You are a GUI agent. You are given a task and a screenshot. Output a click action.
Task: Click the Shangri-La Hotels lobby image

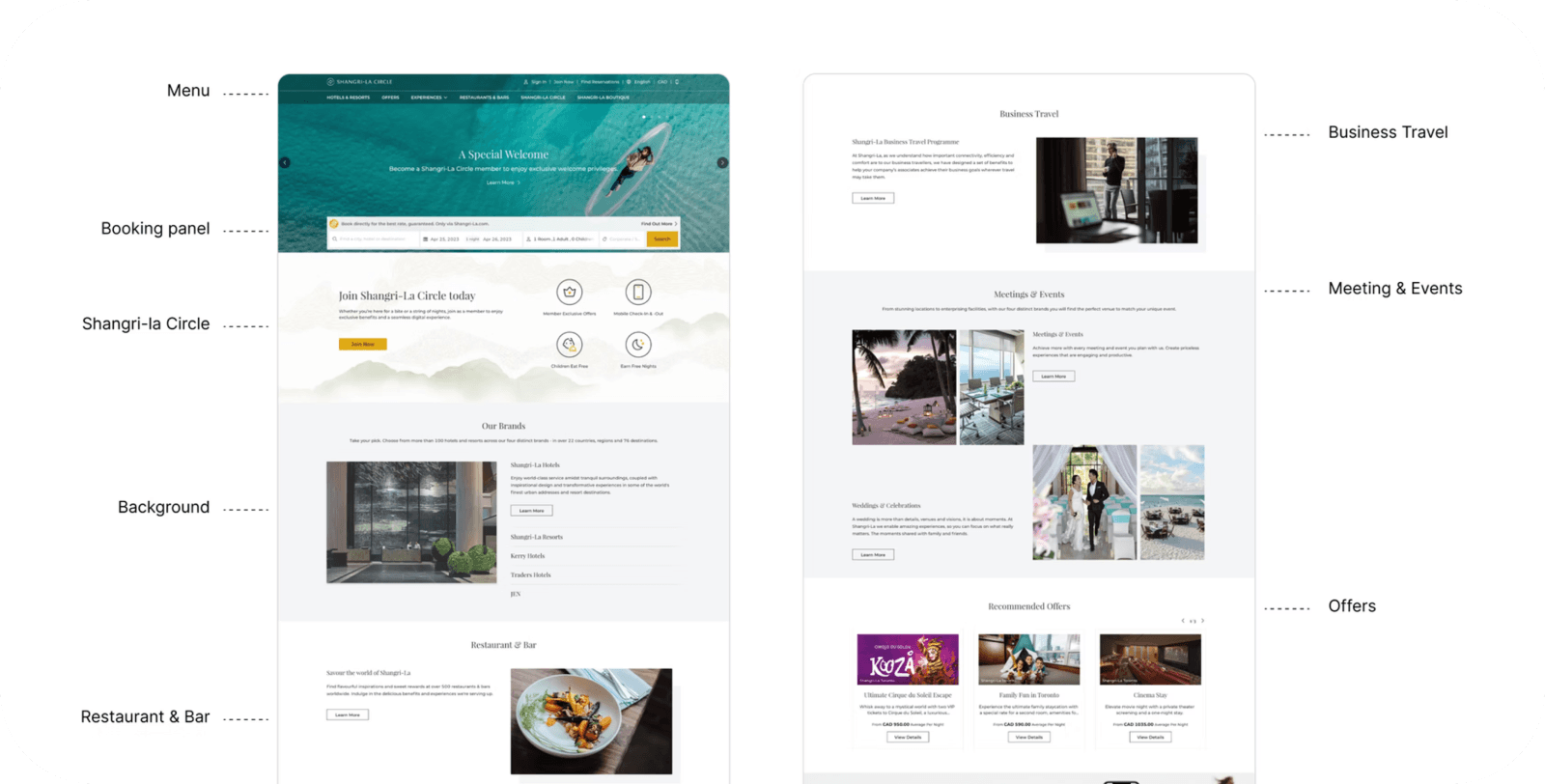point(411,522)
